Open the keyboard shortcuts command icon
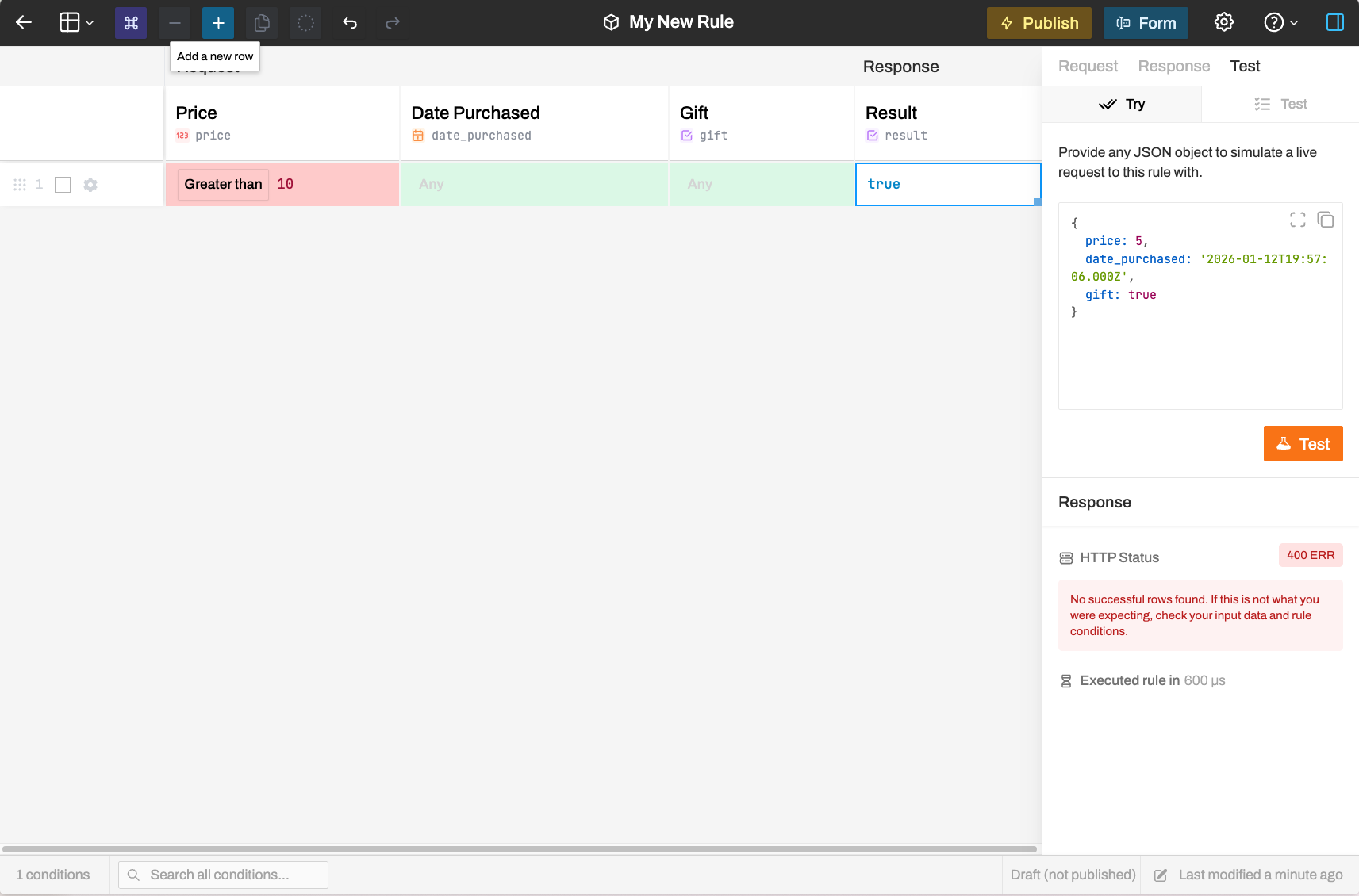This screenshot has width=1359, height=896. (131, 23)
